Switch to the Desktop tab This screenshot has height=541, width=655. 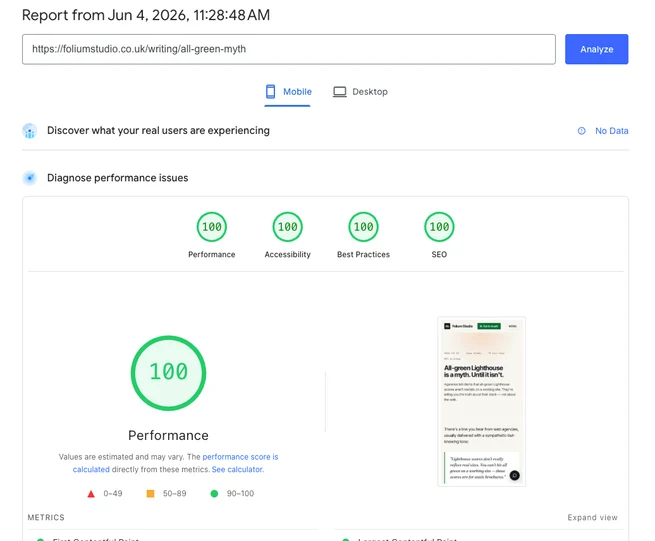pos(360,92)
